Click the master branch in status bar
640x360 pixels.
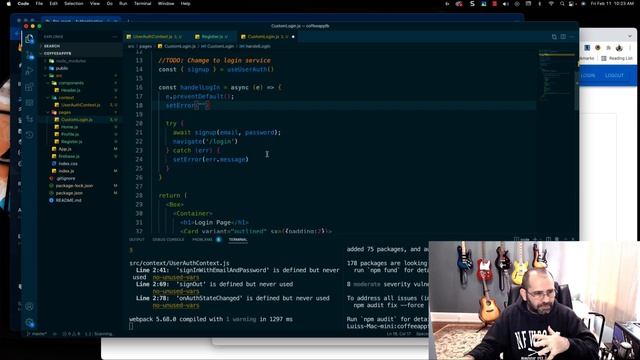tap(38, 334)
